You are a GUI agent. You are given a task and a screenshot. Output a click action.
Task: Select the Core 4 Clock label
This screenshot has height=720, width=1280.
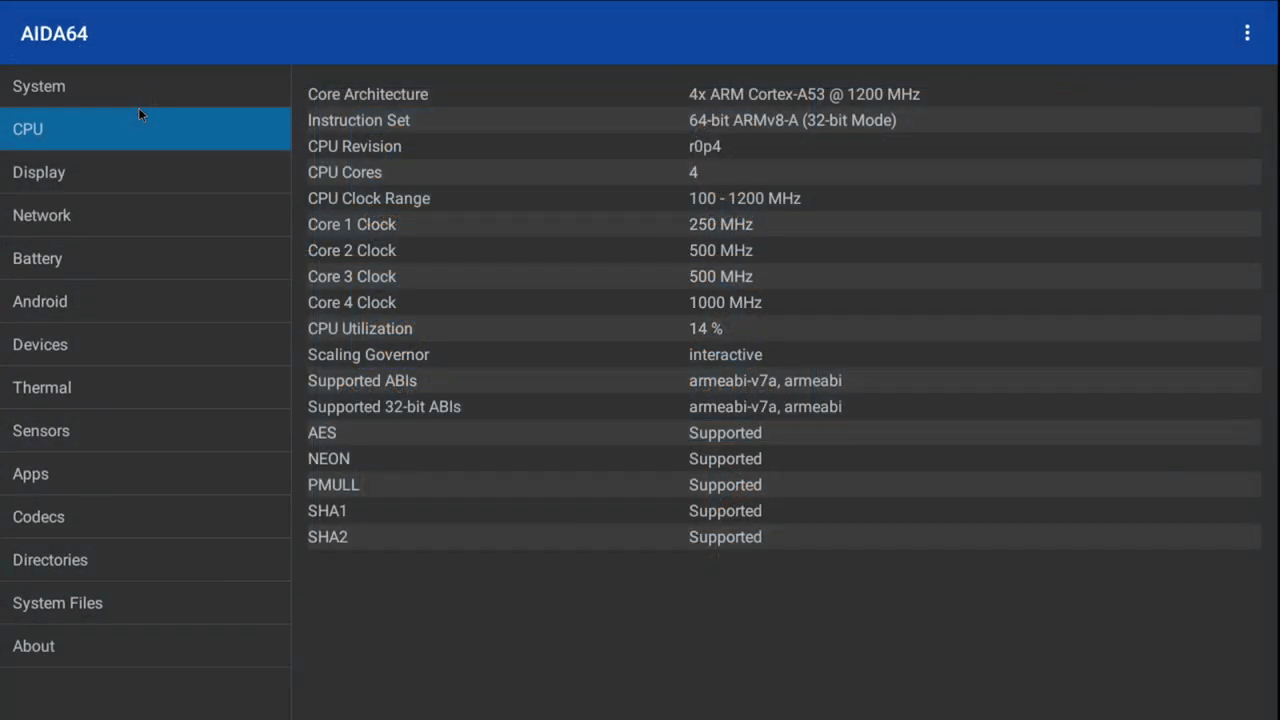(352, 302)
